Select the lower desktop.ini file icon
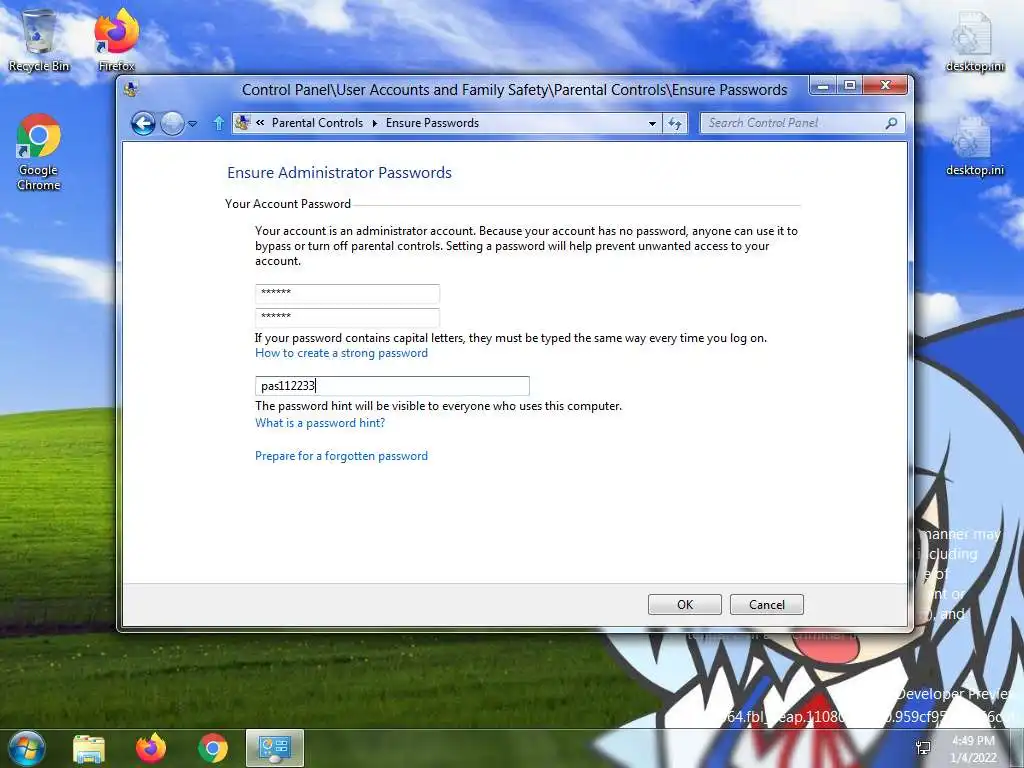This screenshot has height=768, width=1024. (x=975, y=146)
